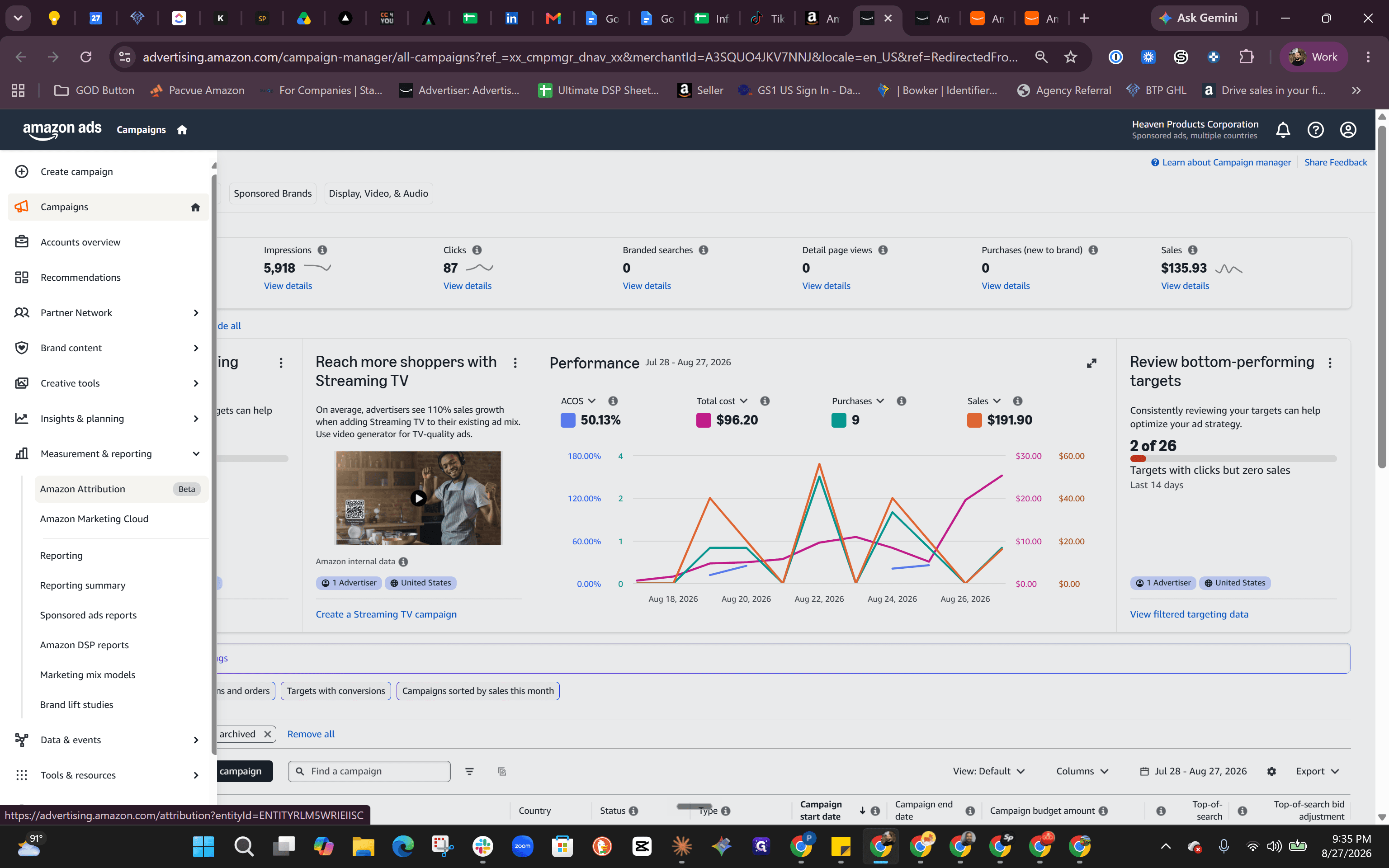Open Slack from the Windows taskbar
This screenshot has width=1389, height=868.
[x=483, y=845]
